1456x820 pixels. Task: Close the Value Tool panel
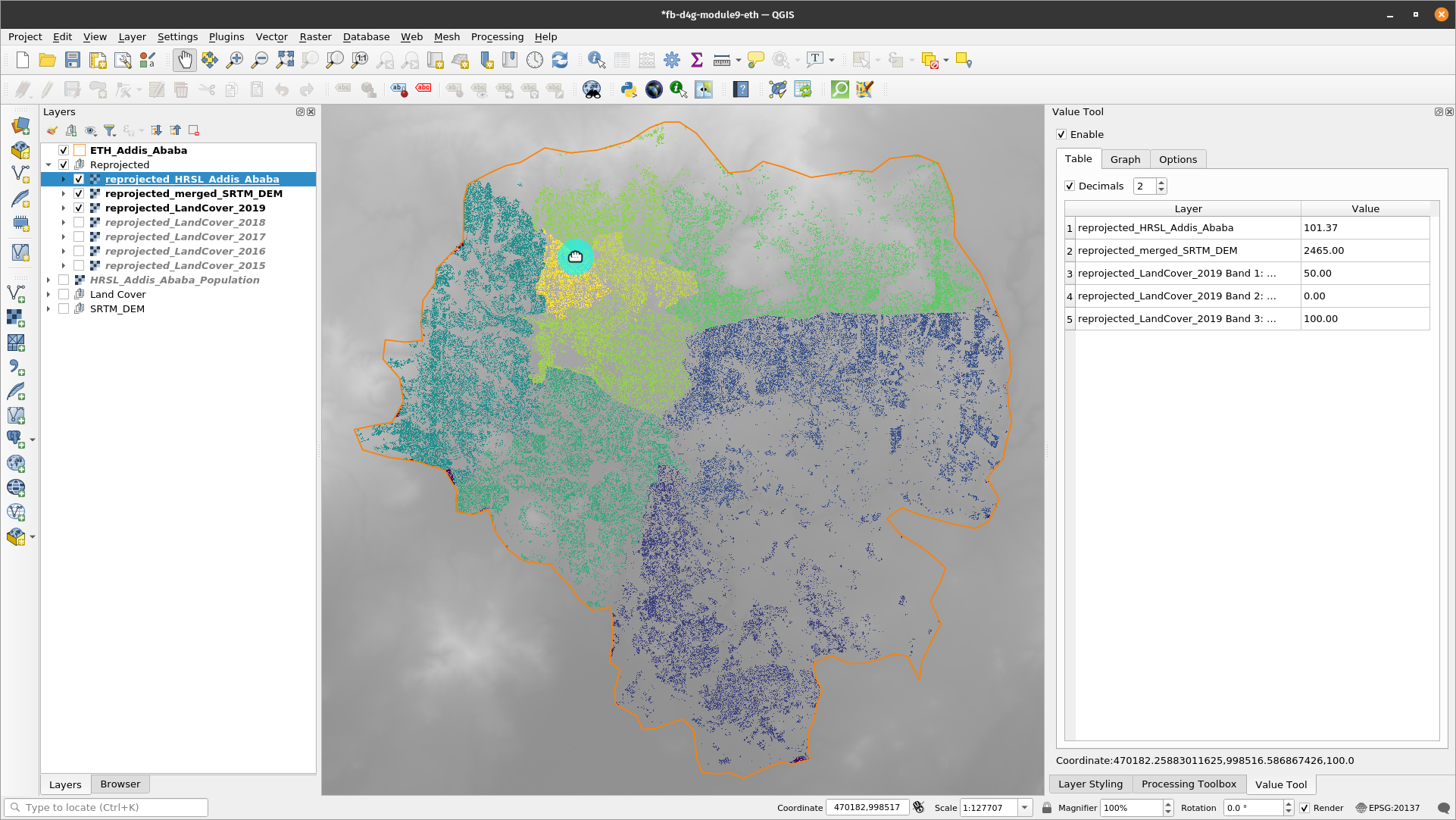tap(1449, 111)
